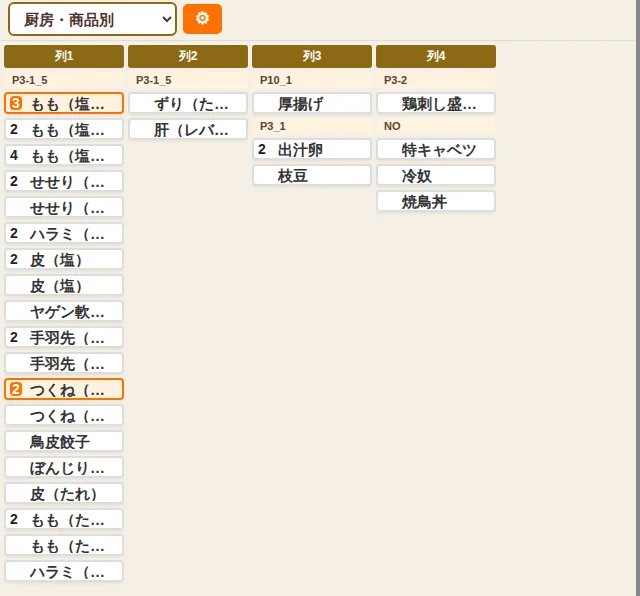This screenshot has height=596, width=640.
Task: Tap the もも（た item with quantity 2
Action: click(64, 519)
